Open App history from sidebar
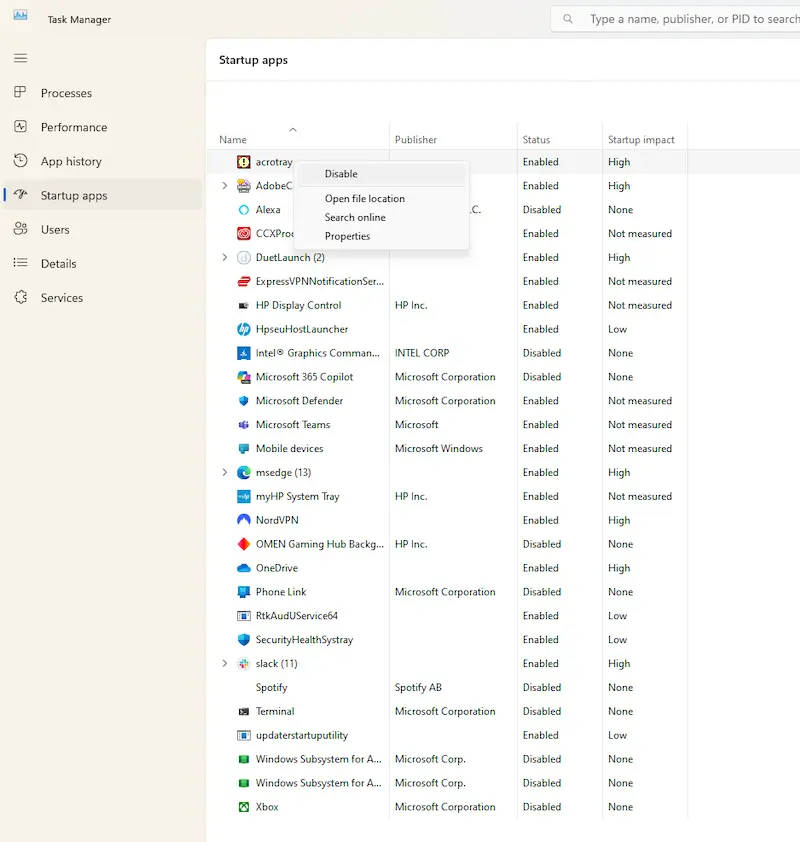The width and height of the screenshot is (800, 842). (x=22, y=161)
